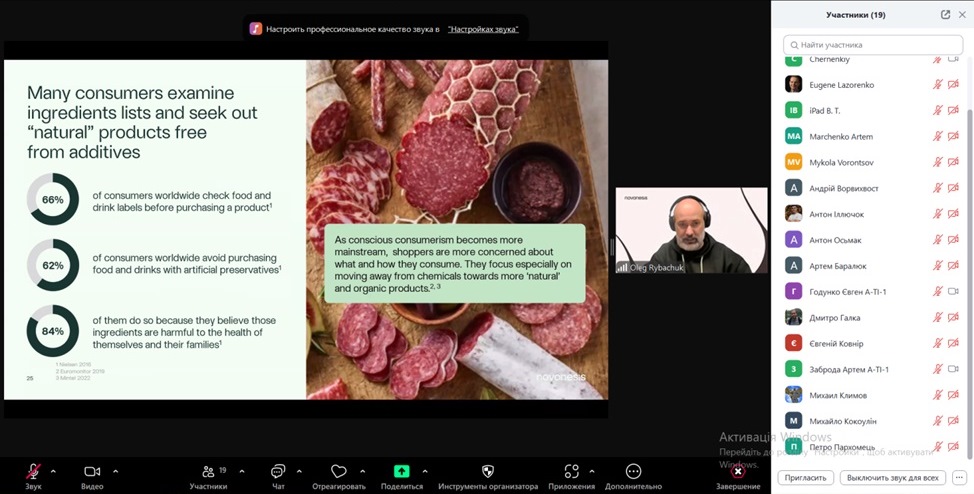Click the Пригласить invite button
974x494 pixels.
point(805,478)
